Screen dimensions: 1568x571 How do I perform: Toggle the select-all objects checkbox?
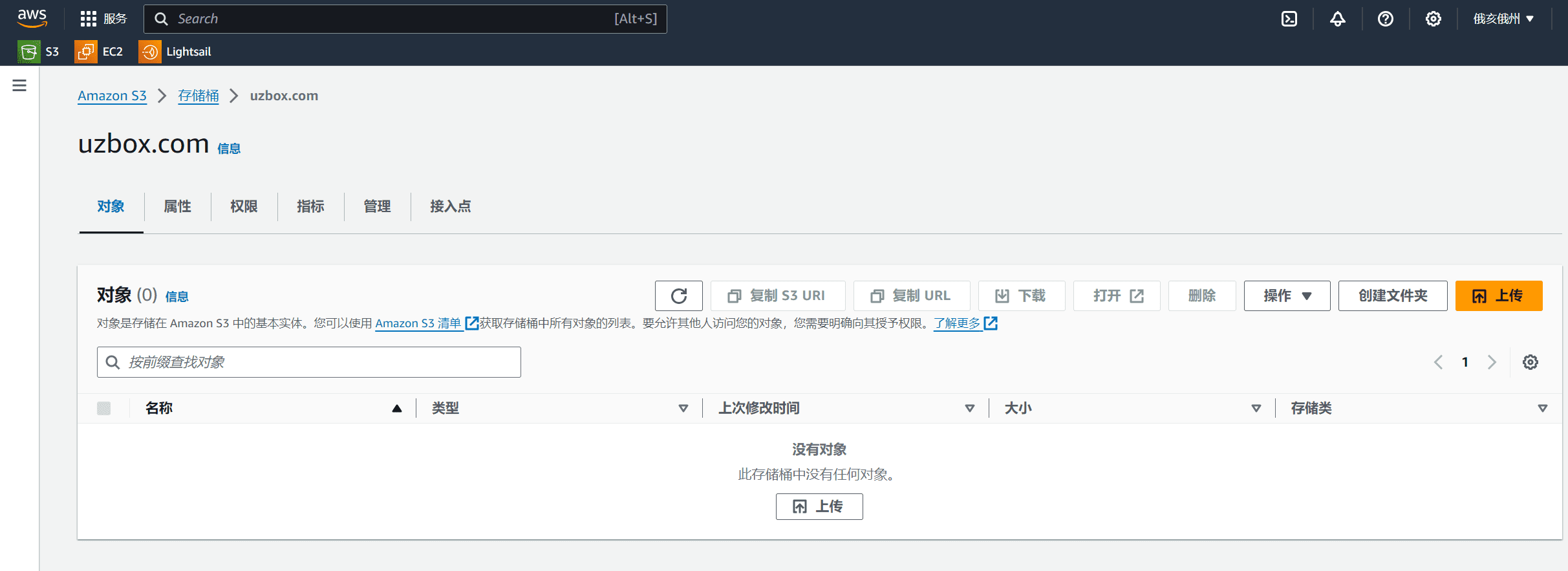(x=103, y=408)
